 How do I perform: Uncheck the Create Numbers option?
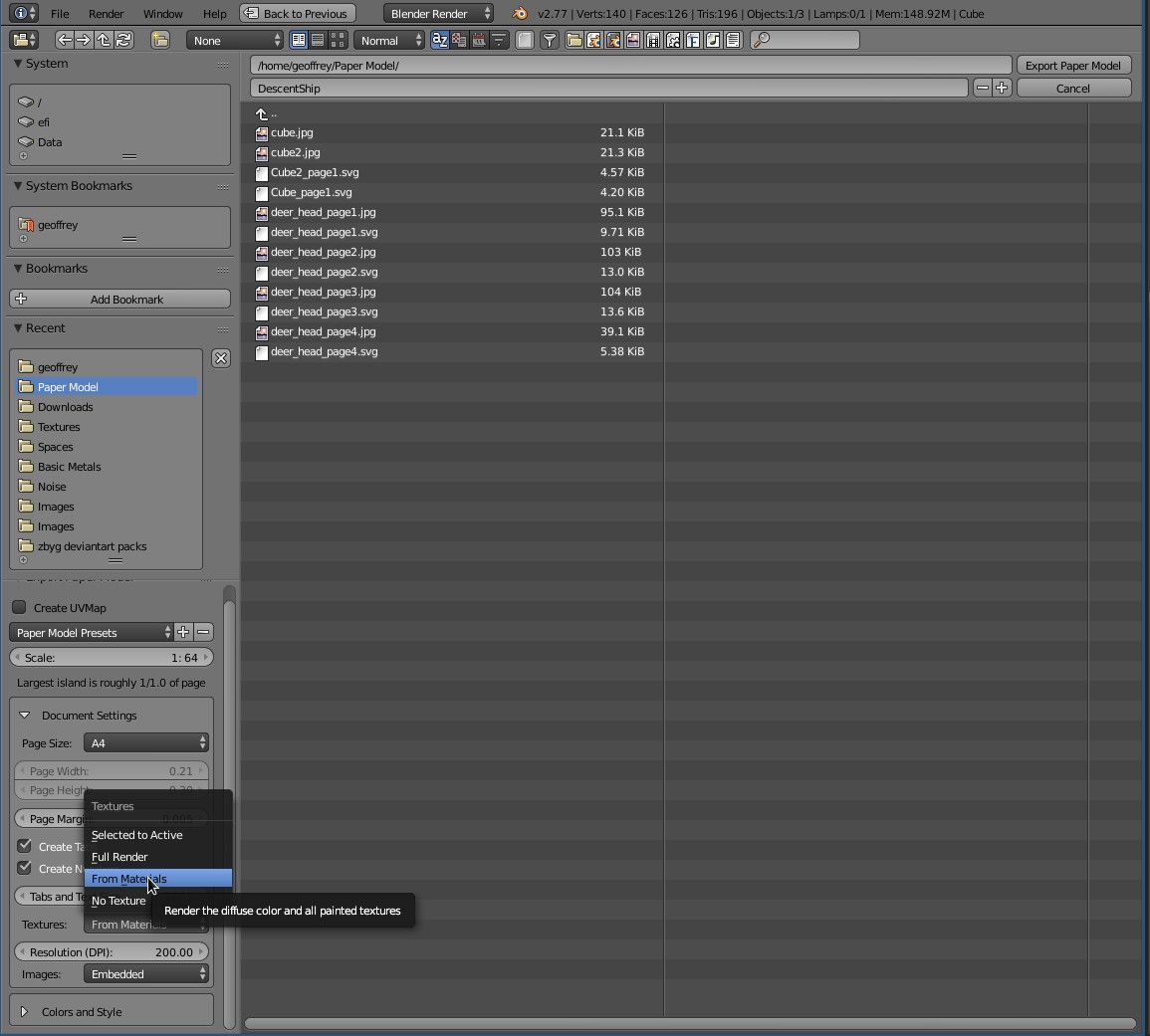(22, 869)
